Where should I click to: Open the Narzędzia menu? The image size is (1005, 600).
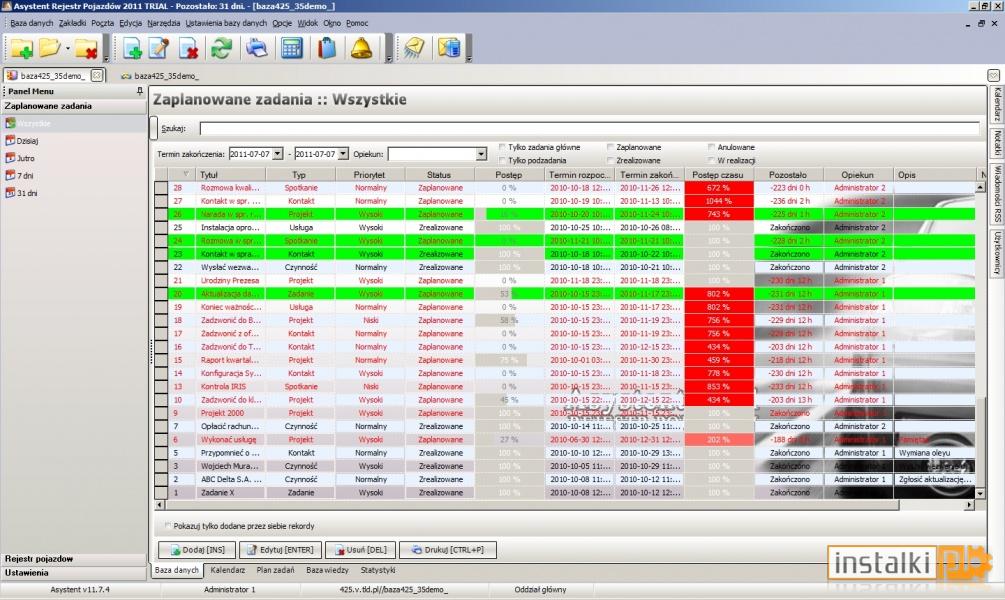(163, 23)
